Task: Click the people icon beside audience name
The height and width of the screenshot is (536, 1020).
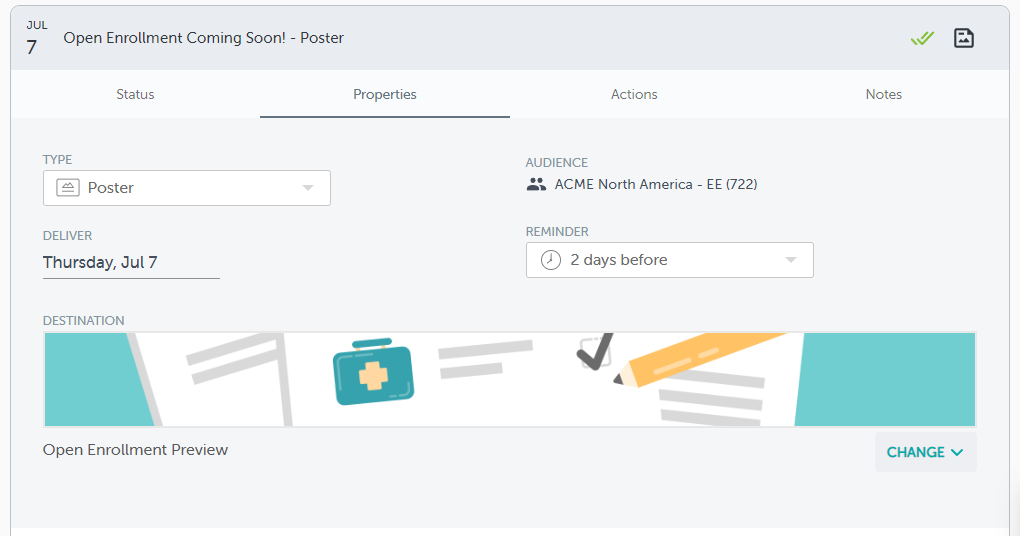Action: pyautogui.click(x=537, y=184)
